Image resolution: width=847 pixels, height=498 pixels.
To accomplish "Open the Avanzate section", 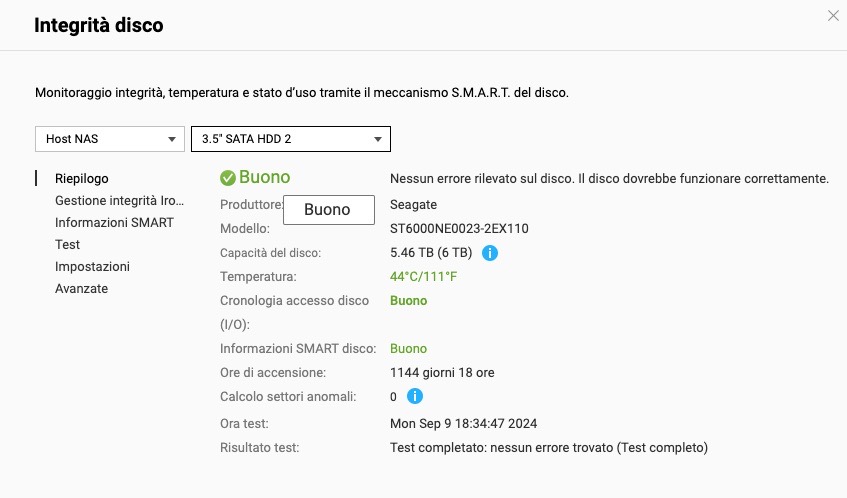I will (x=81, y=288).
